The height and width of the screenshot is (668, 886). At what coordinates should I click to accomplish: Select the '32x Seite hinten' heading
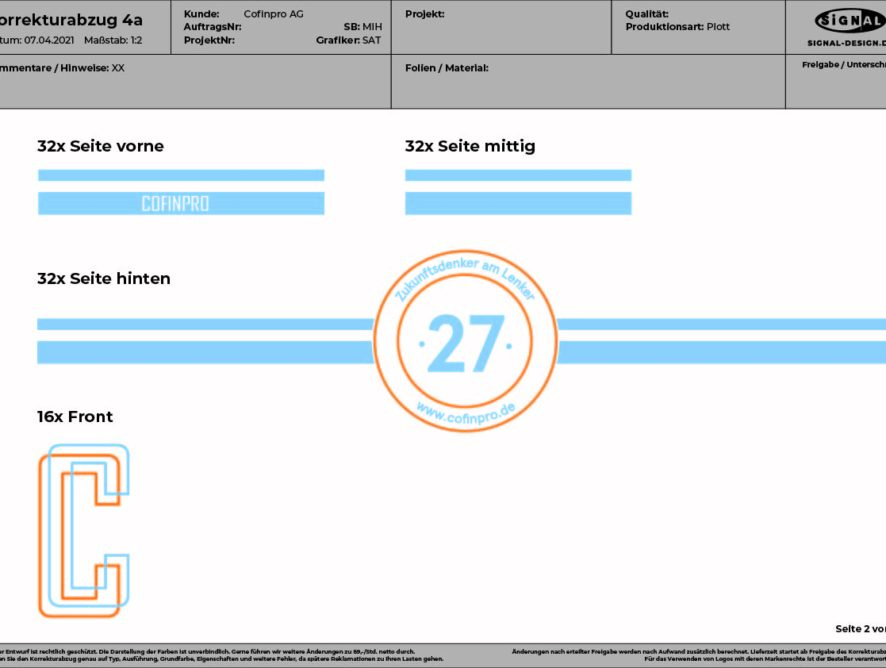pos(103,279)
